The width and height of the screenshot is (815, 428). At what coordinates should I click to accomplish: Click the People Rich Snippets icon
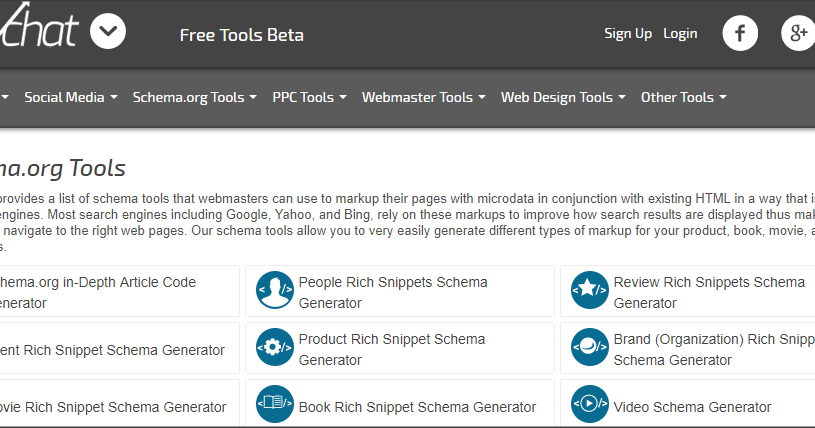(x=275, y=292)
